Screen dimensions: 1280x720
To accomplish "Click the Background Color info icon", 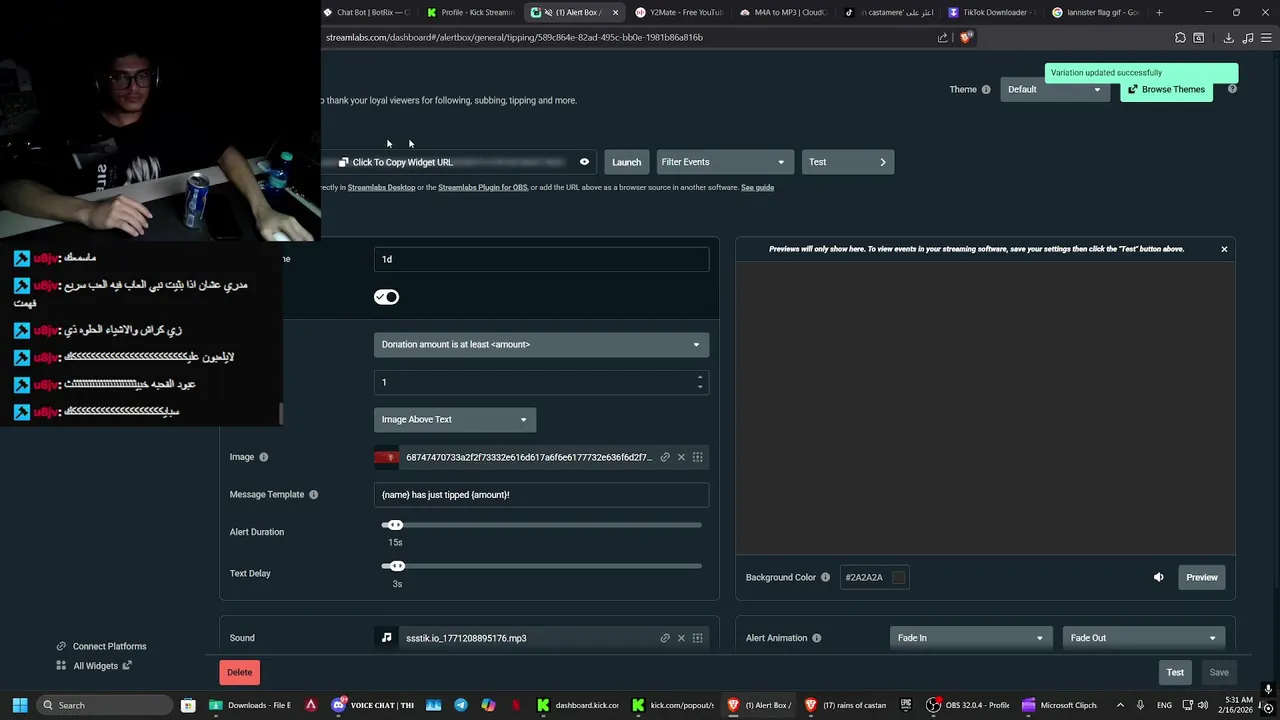I will (x=826, y=578).
